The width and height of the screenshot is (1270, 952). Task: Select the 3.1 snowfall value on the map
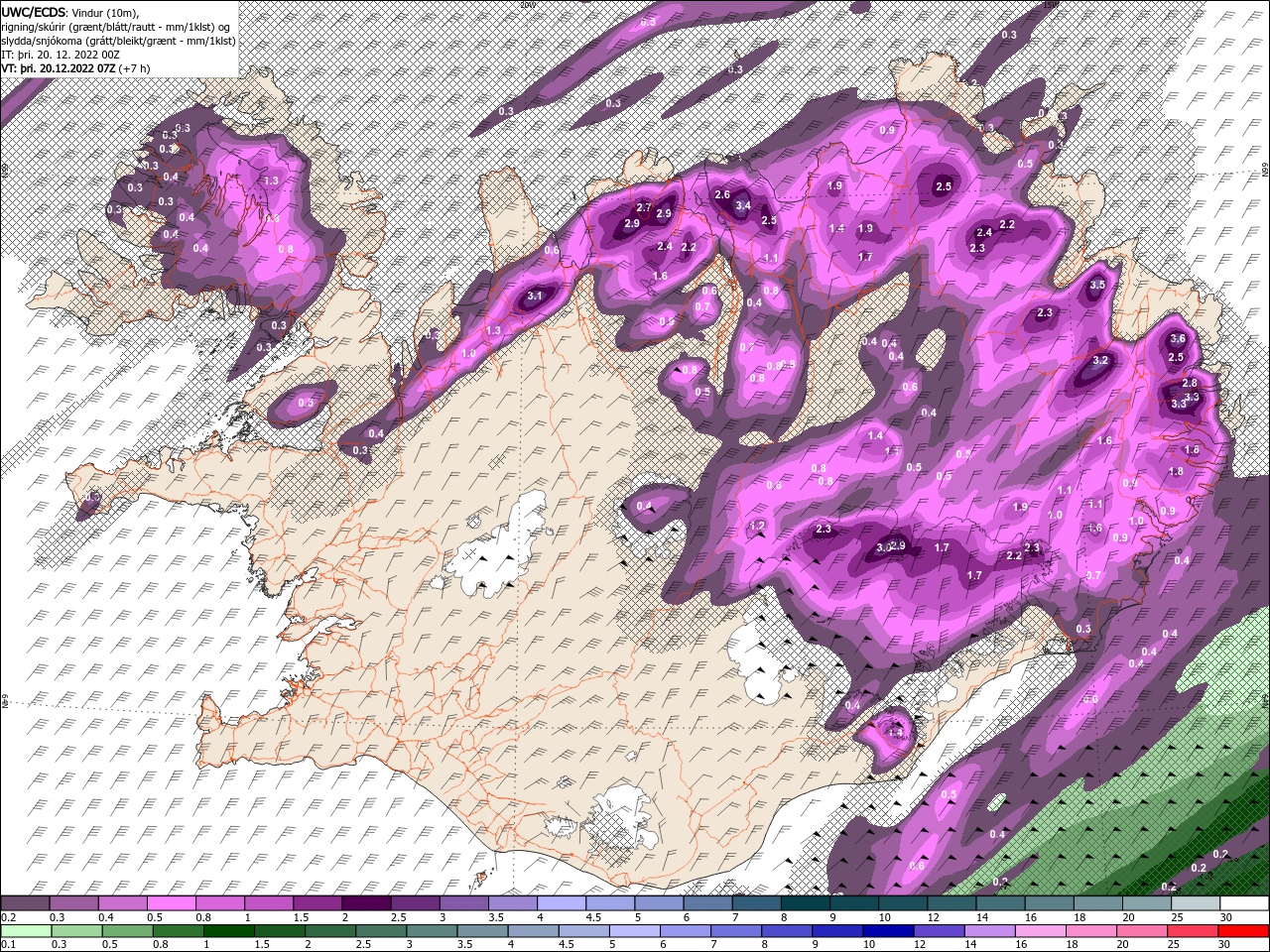(536, 296)
